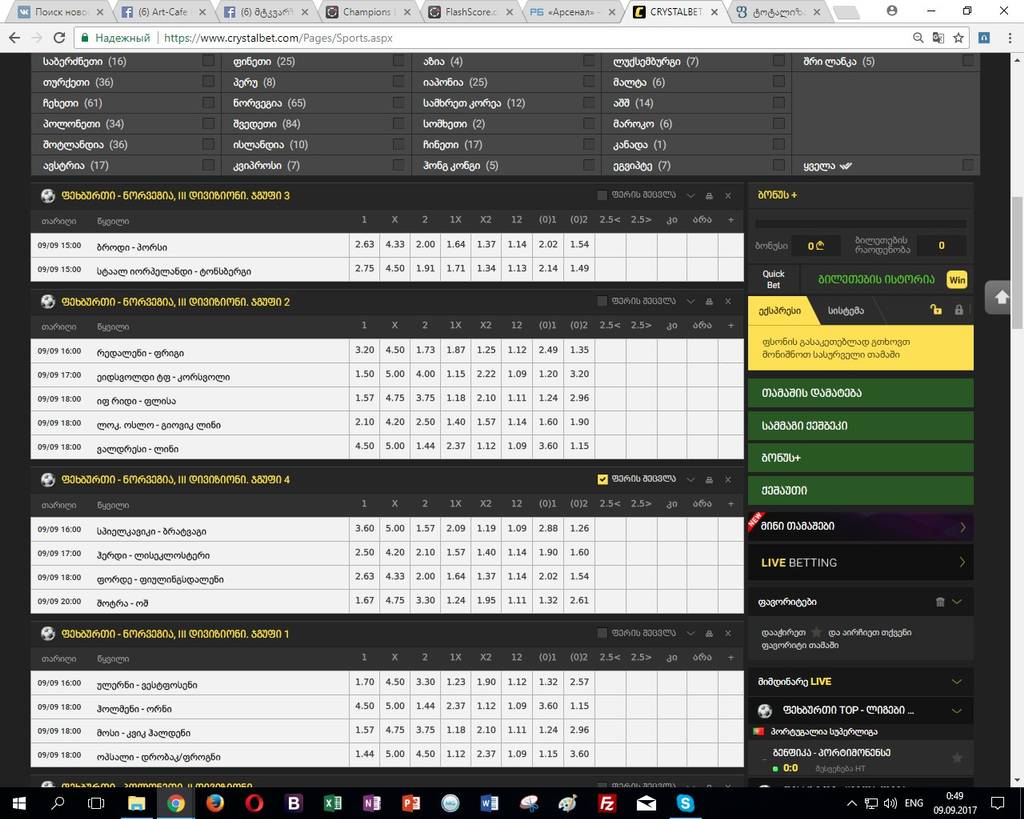Collapse the ჯგუფი 3 league table chevron
Screen dimensions: 1024x819
[690, 195]
